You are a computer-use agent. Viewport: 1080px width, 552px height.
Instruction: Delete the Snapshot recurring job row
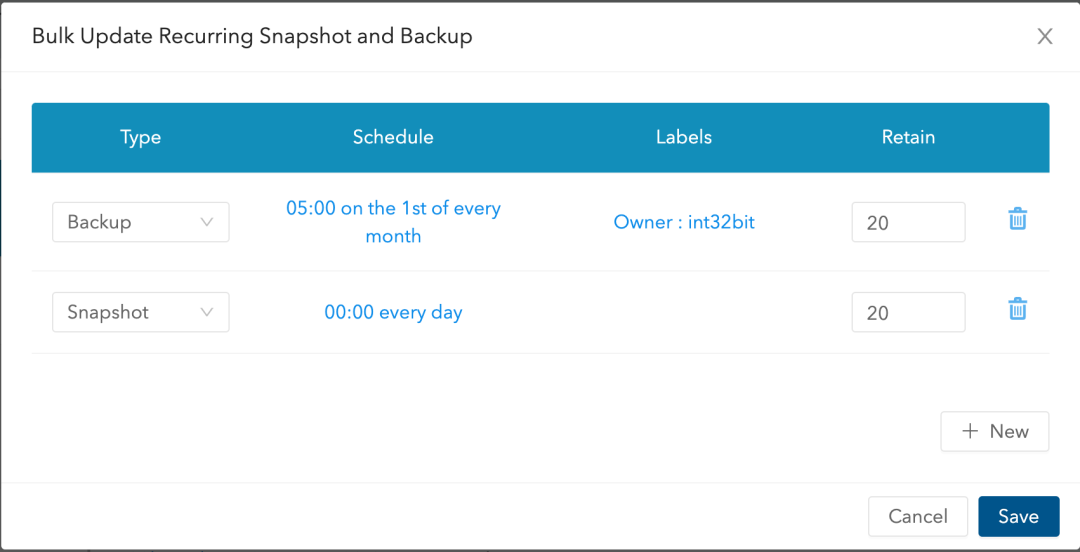1017,309
